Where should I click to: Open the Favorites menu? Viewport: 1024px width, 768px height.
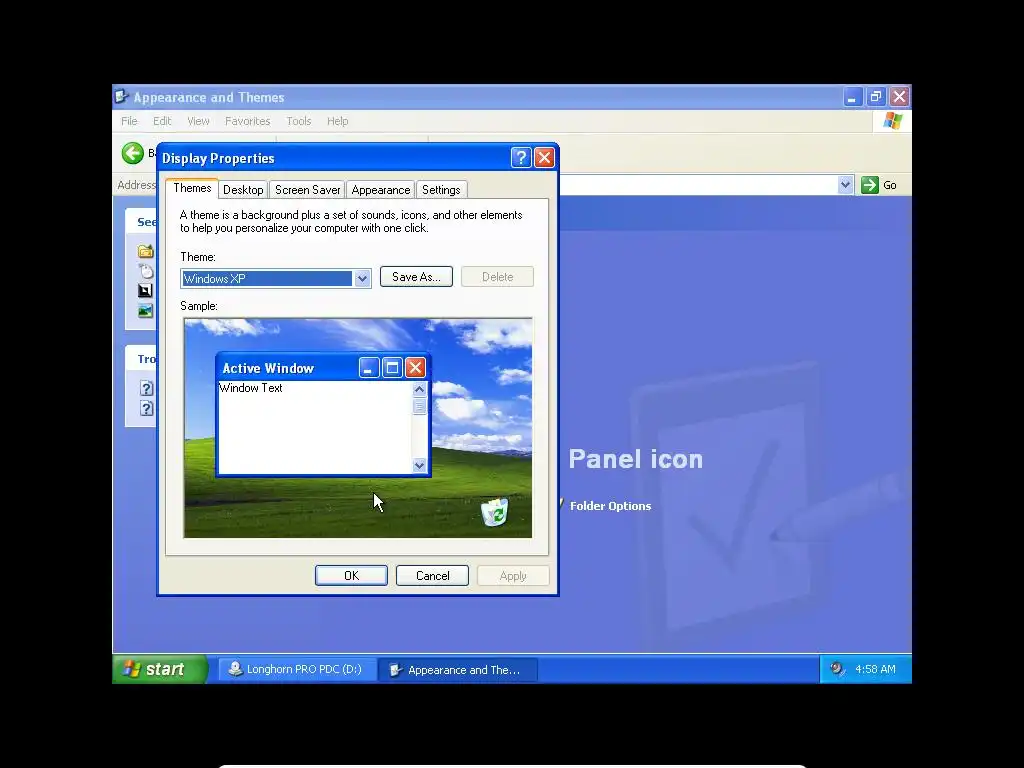pos(248,121)
